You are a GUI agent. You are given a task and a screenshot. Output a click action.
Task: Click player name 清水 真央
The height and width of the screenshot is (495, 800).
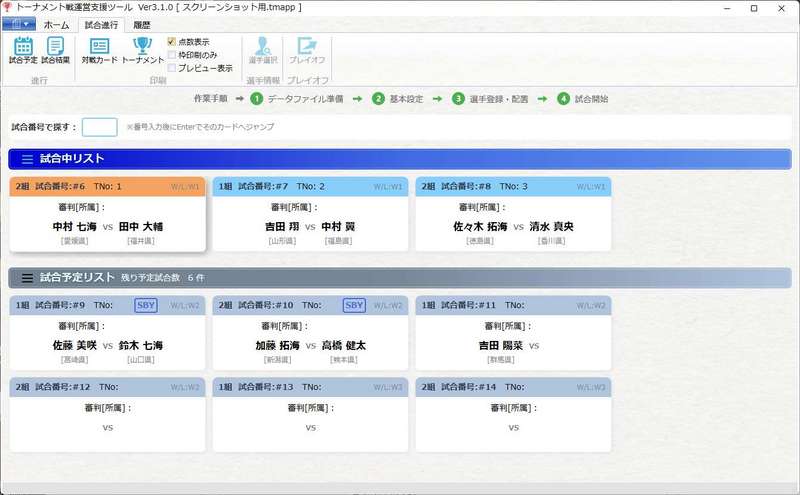tap(552, 227)
